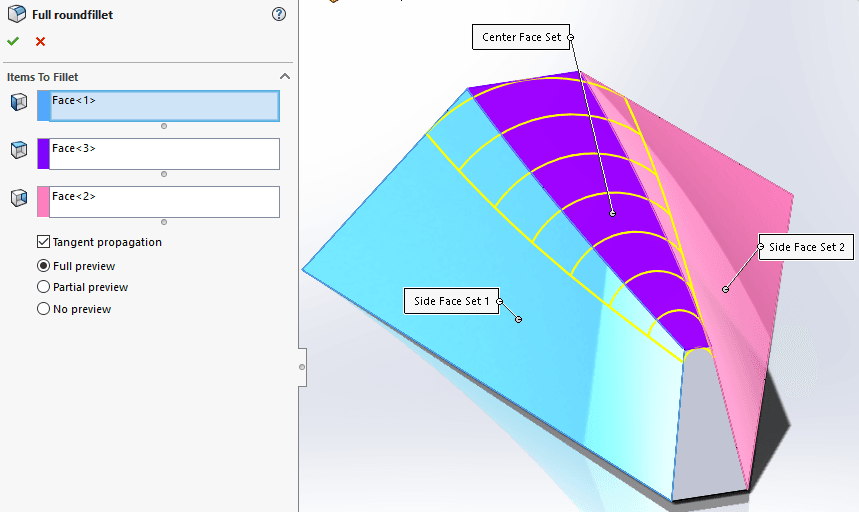Click the panel splitter handle to collapse the sidebar
The height and width of the screenshot is (512, 859).
tap(302, 367)
